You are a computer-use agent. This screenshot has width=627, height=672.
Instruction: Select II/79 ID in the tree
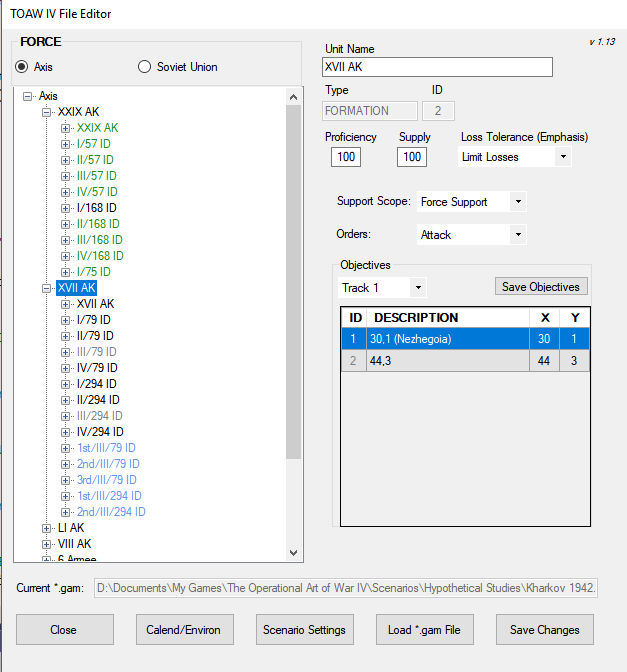coord(95,336)
